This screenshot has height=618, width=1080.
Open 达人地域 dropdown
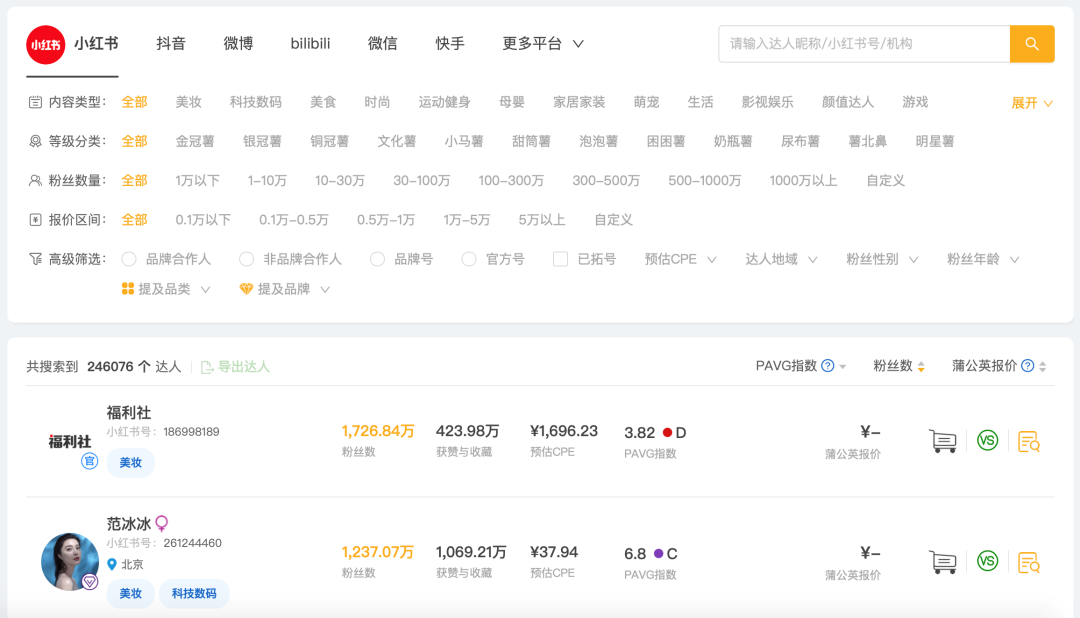781,259
